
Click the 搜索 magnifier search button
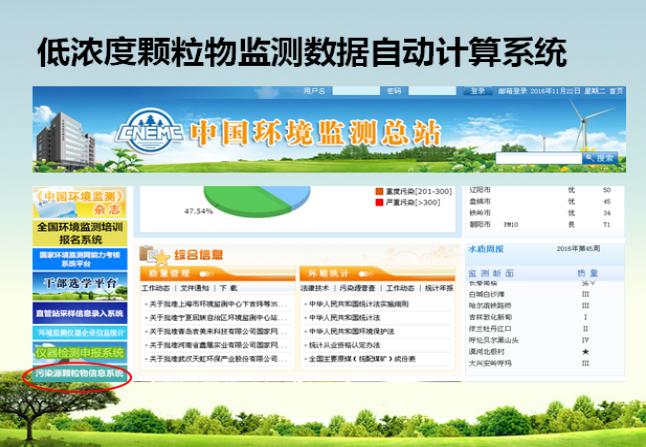[x=600, y=158]
